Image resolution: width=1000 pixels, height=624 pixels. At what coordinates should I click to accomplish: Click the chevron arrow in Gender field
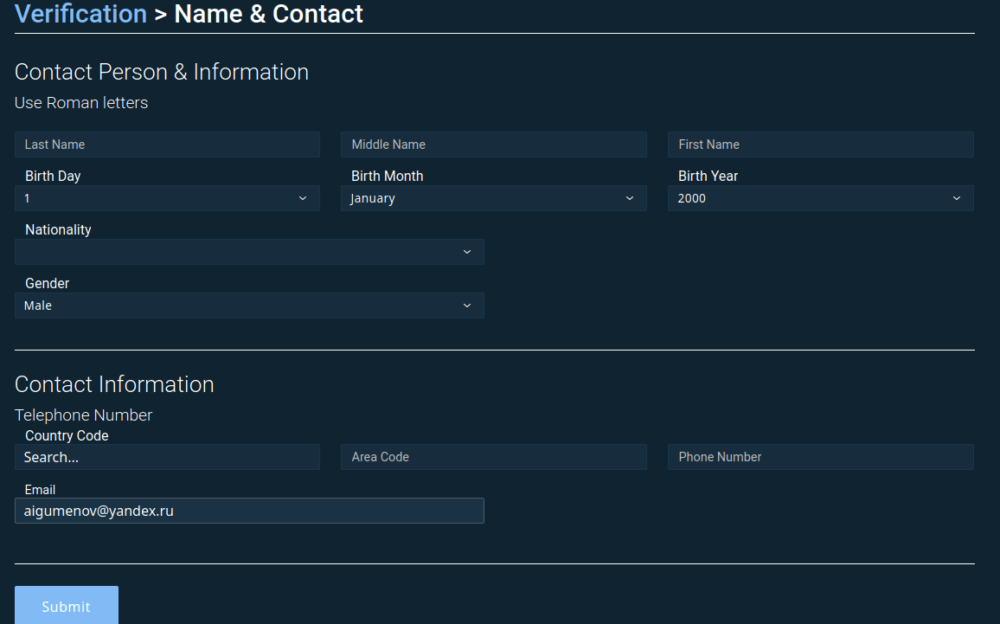[x=466, y=306]
